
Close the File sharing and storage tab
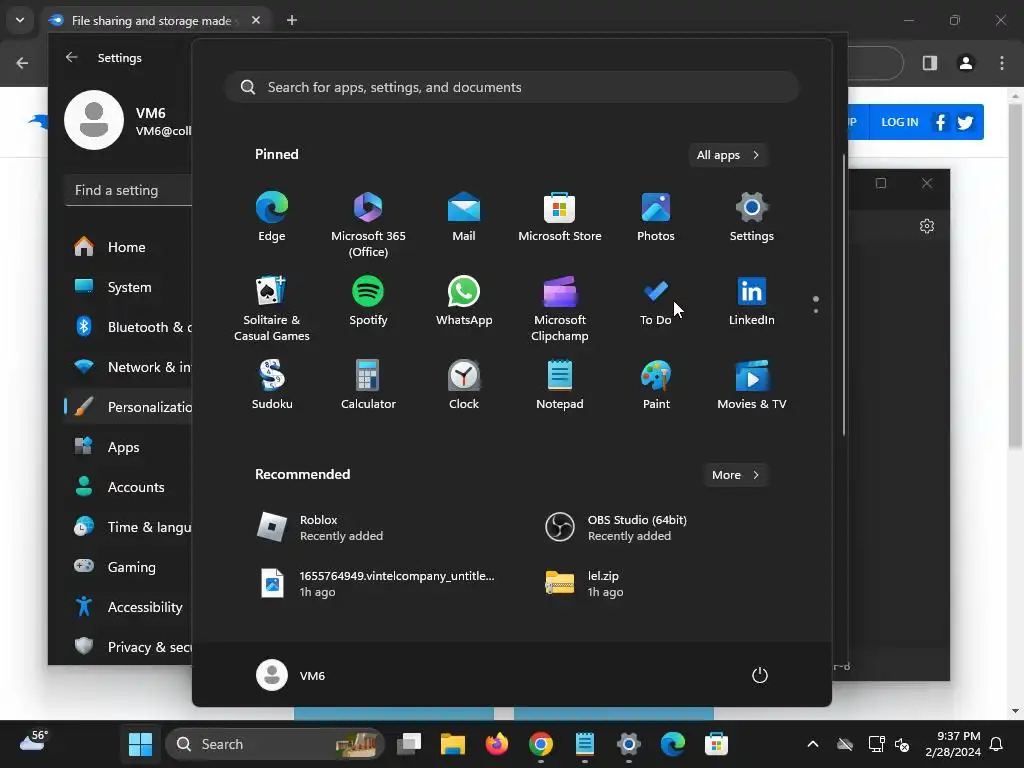pyautogui.click(x=256, y=20)
